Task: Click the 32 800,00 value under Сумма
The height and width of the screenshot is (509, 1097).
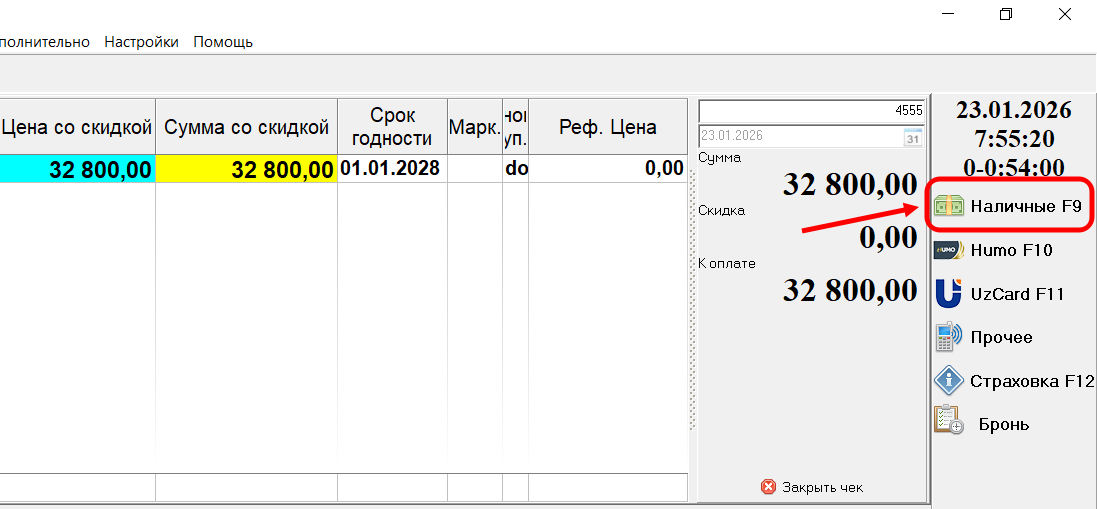Action: point(849,185)
